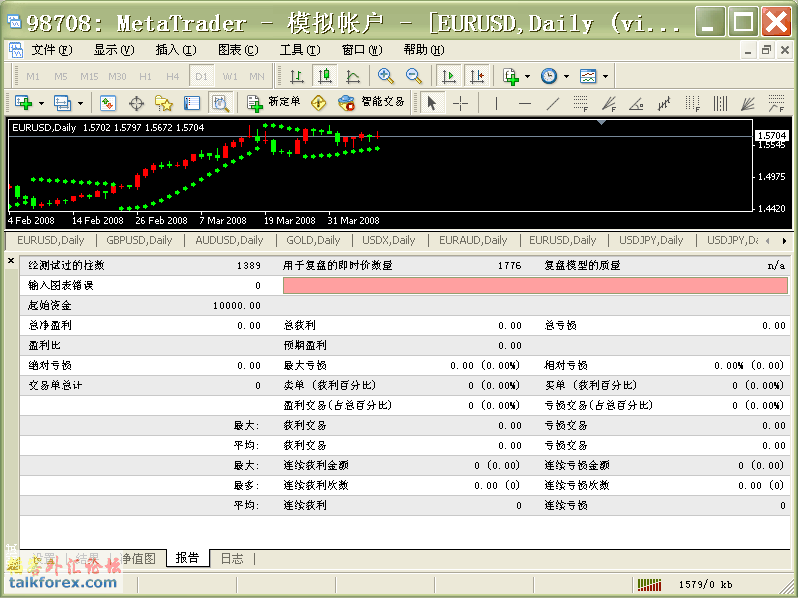Toggle chart auto scroll icon
Image resolution: width=798 pixels, height=598 pixels.
coord(449,76)
